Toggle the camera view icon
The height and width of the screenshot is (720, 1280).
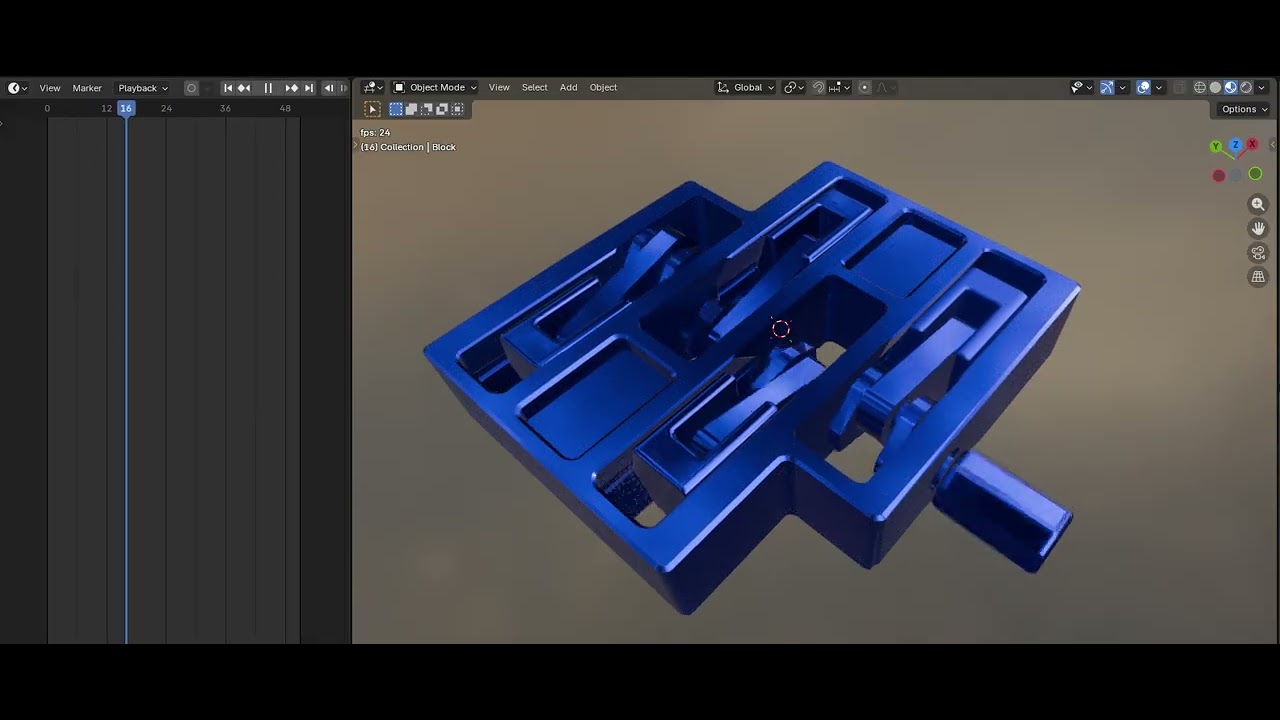(x=1258, y=253)
